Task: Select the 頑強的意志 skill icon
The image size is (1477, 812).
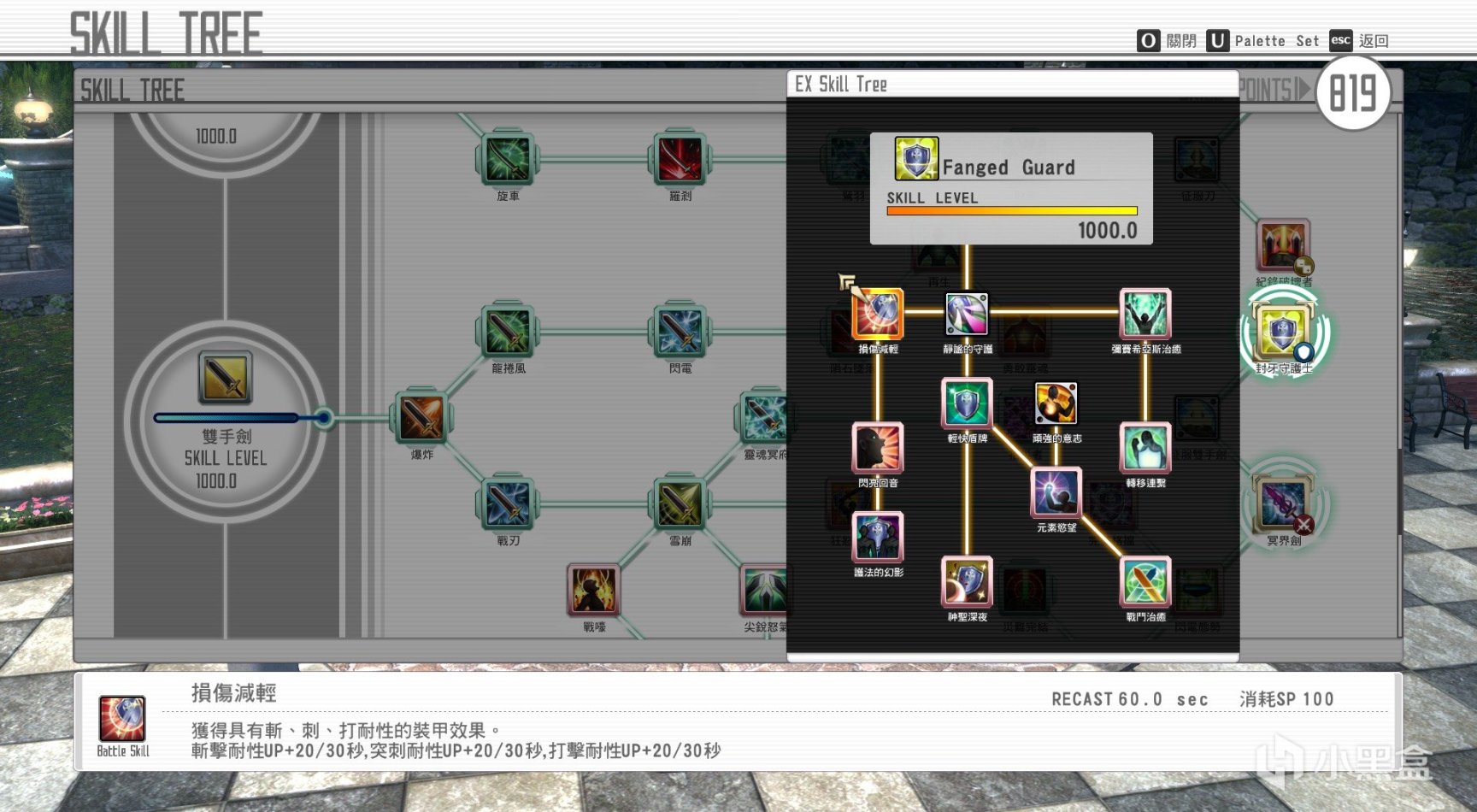Action: tap(1056, 403)
